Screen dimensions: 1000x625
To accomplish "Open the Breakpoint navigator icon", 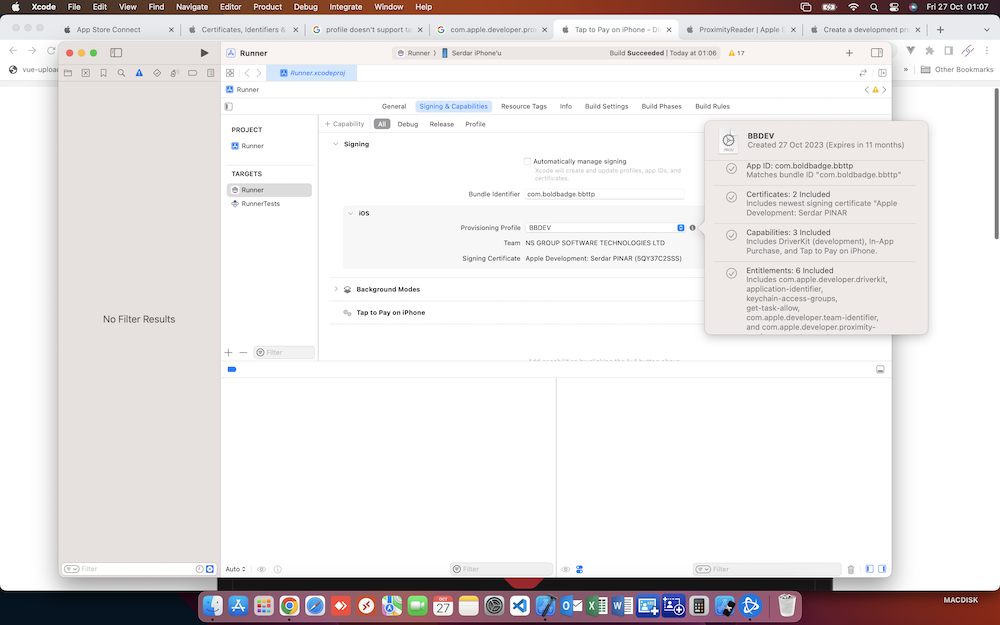I will pos(193,73).
